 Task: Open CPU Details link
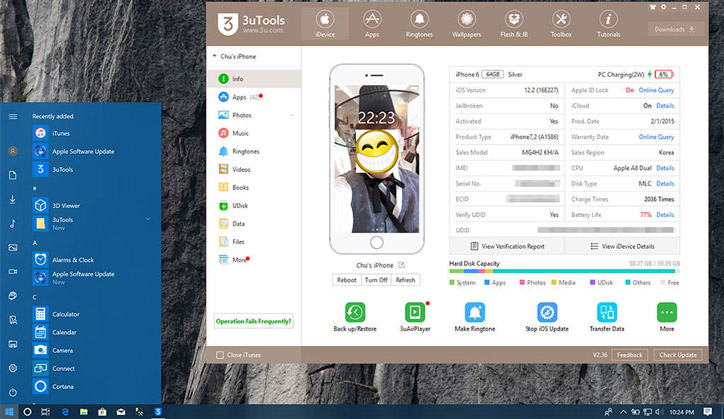point(665,168)
